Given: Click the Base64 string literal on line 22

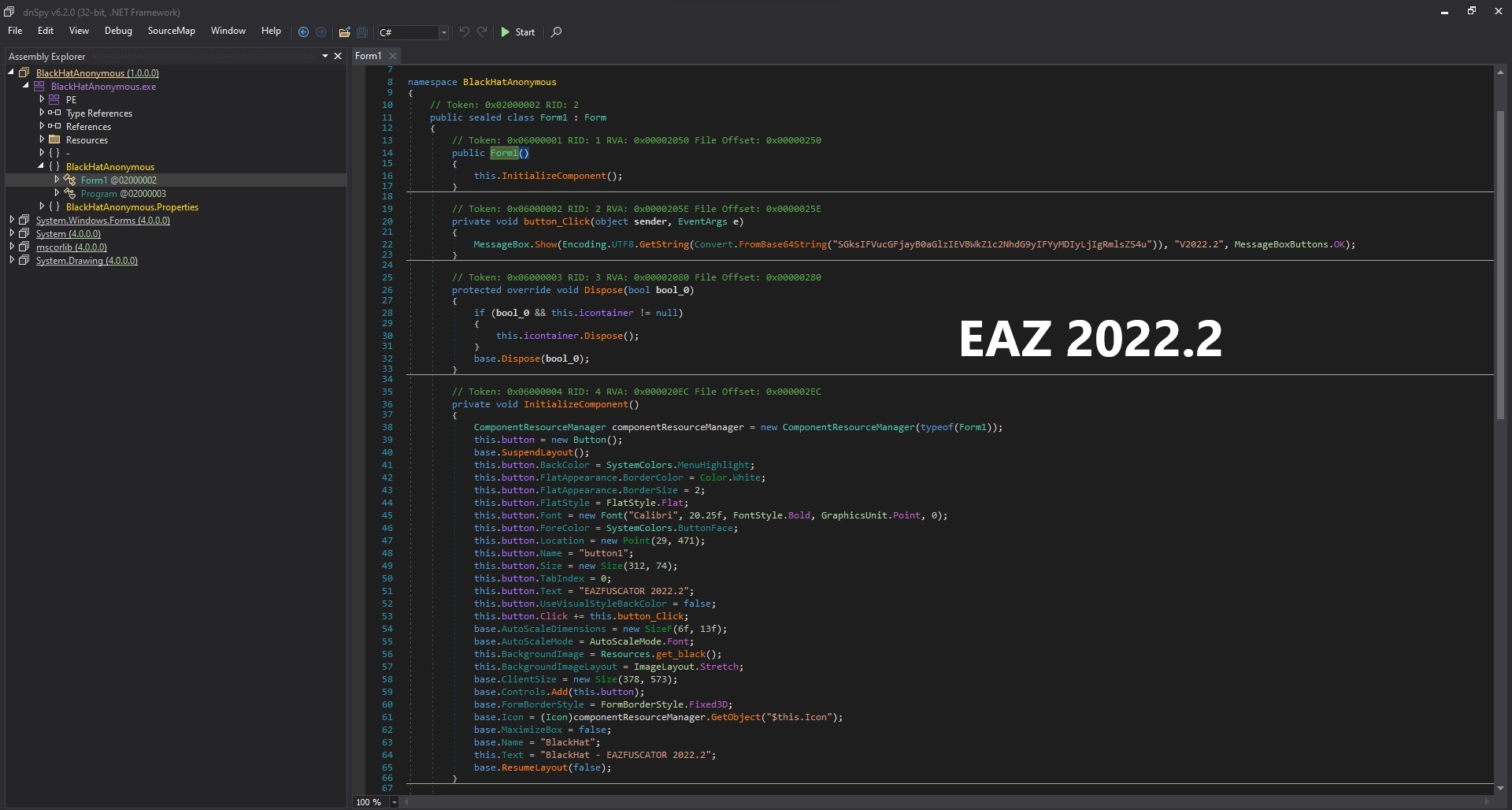Looking at the screenshot, I should pos(991,244).
